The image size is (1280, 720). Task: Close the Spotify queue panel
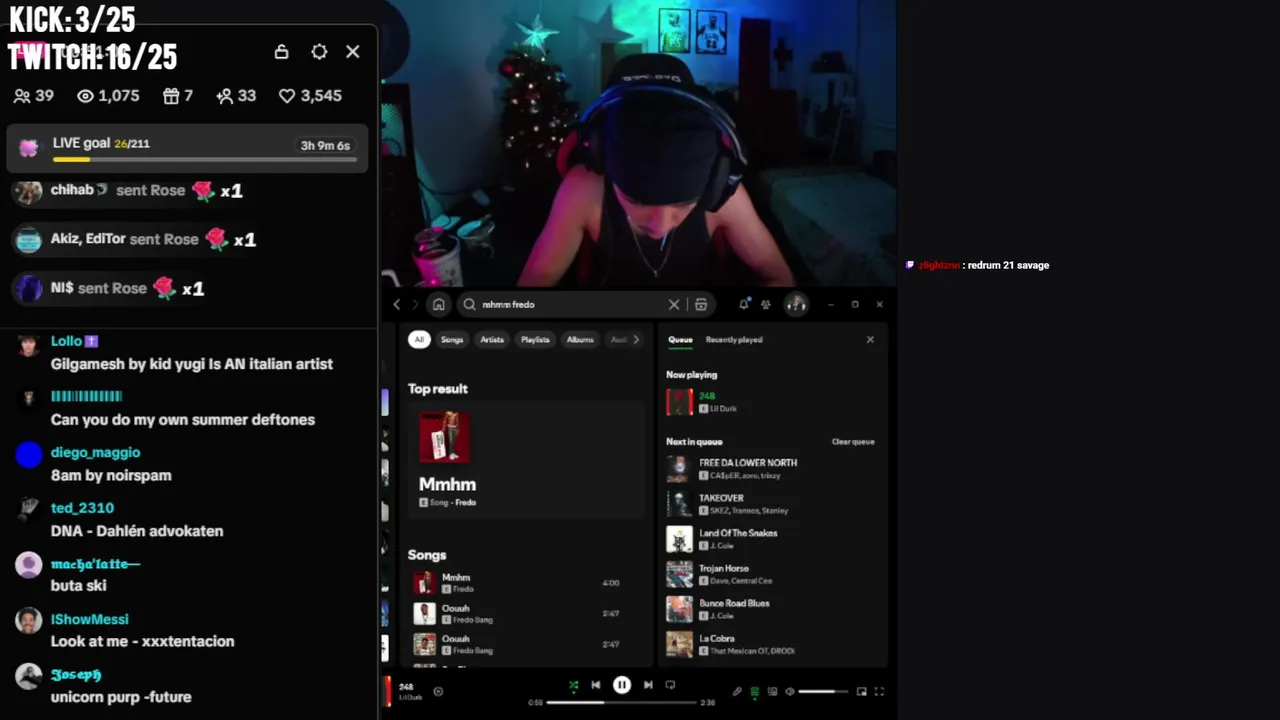point(870,339)
